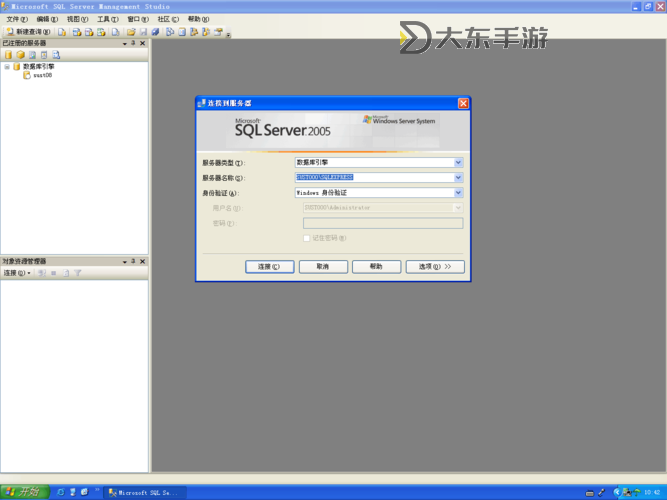Close the Object Explorer panel

(143, 261)
